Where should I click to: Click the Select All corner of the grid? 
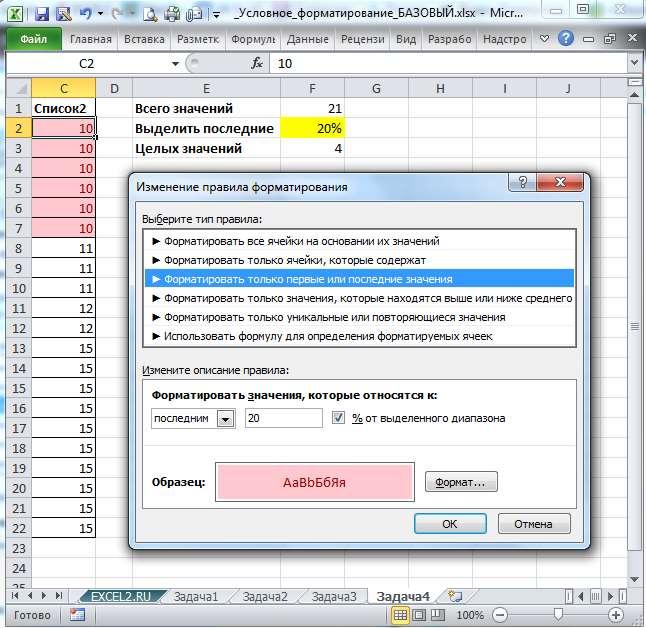19,88
